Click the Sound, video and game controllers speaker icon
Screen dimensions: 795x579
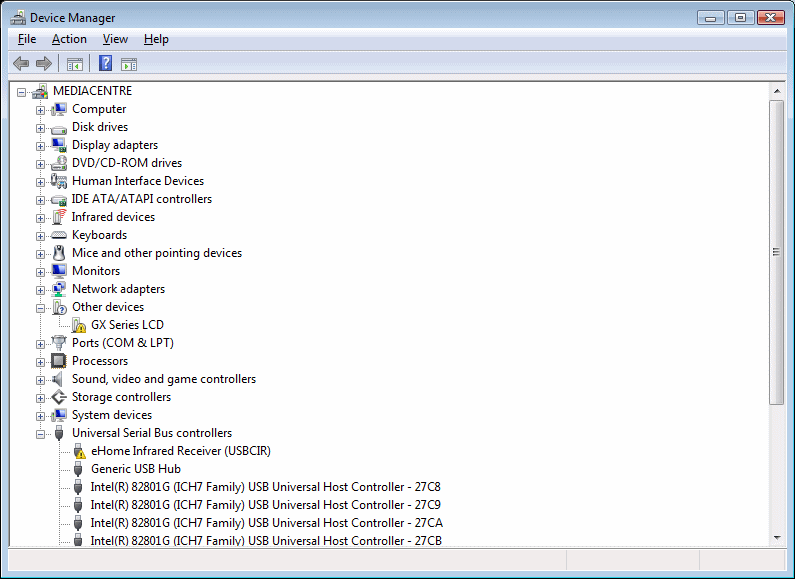(x=58, y=379)
